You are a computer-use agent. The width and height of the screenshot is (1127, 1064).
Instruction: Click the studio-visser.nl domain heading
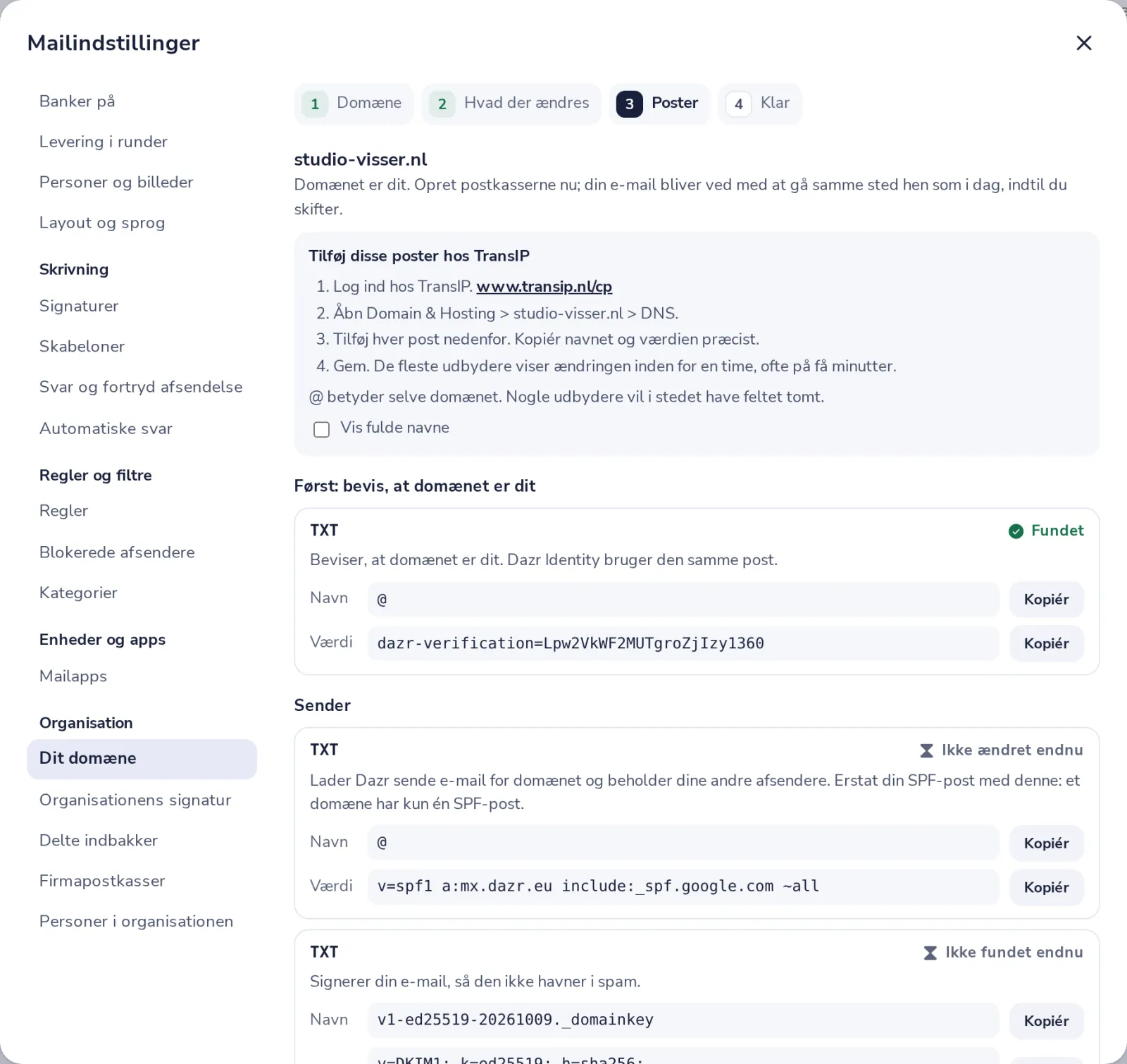[361, 160]
